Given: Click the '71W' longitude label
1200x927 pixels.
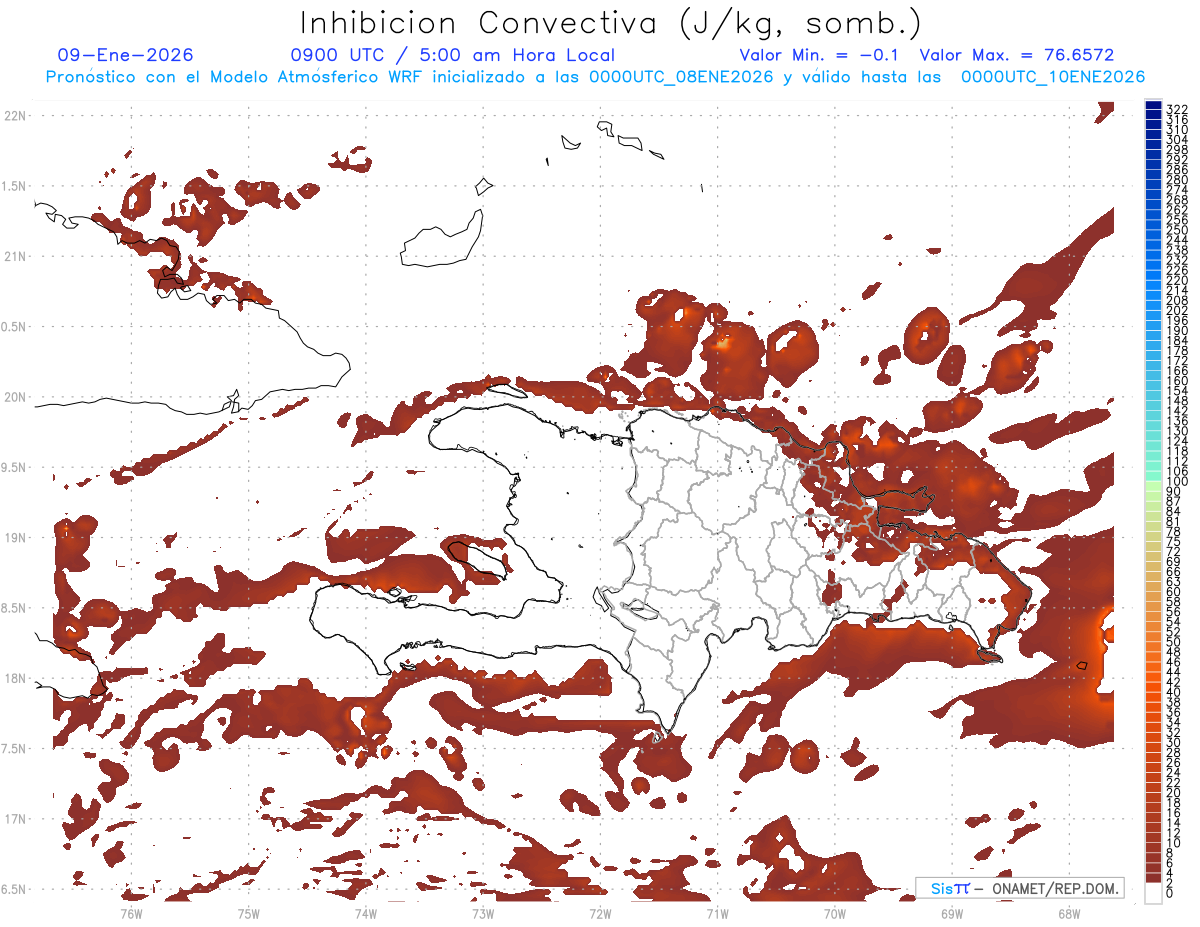Looking at the screenshot, I should click(x=717, y=913).
